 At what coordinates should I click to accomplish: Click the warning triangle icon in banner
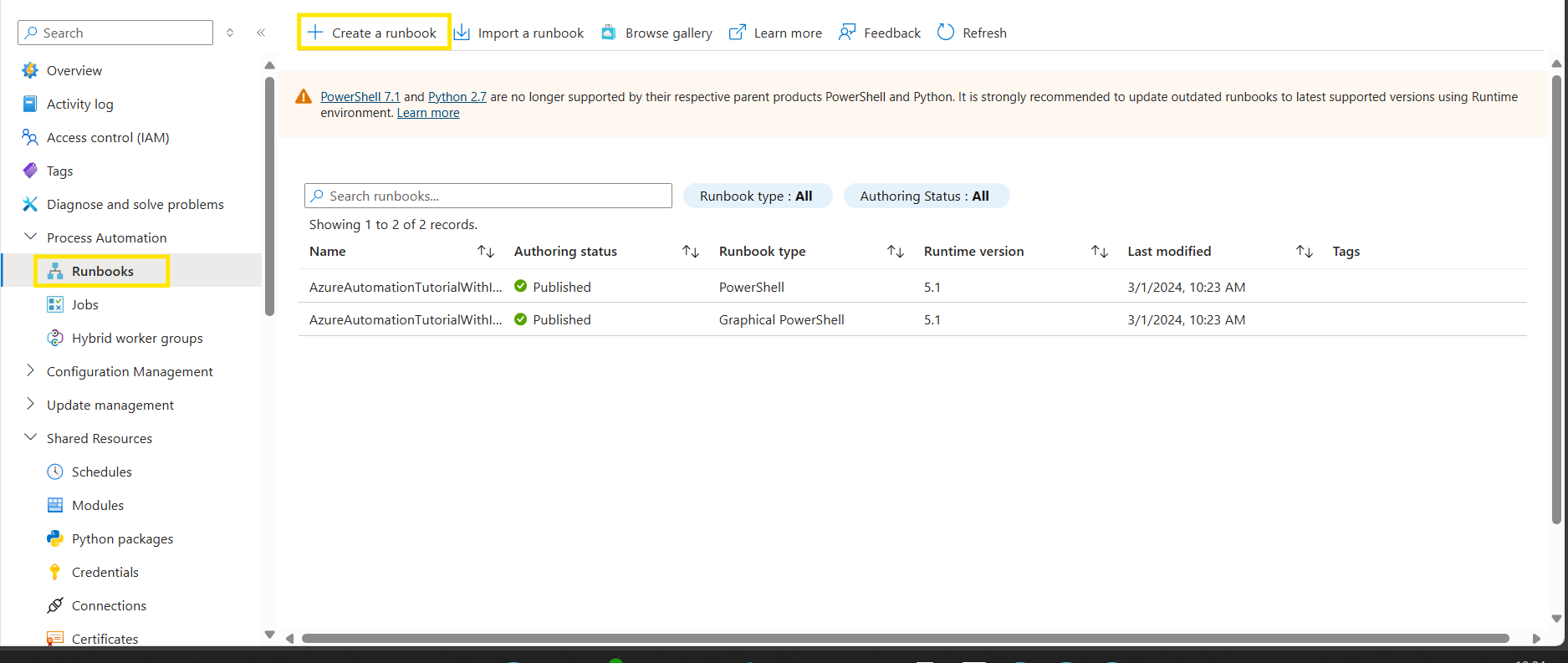coord(304,97)
